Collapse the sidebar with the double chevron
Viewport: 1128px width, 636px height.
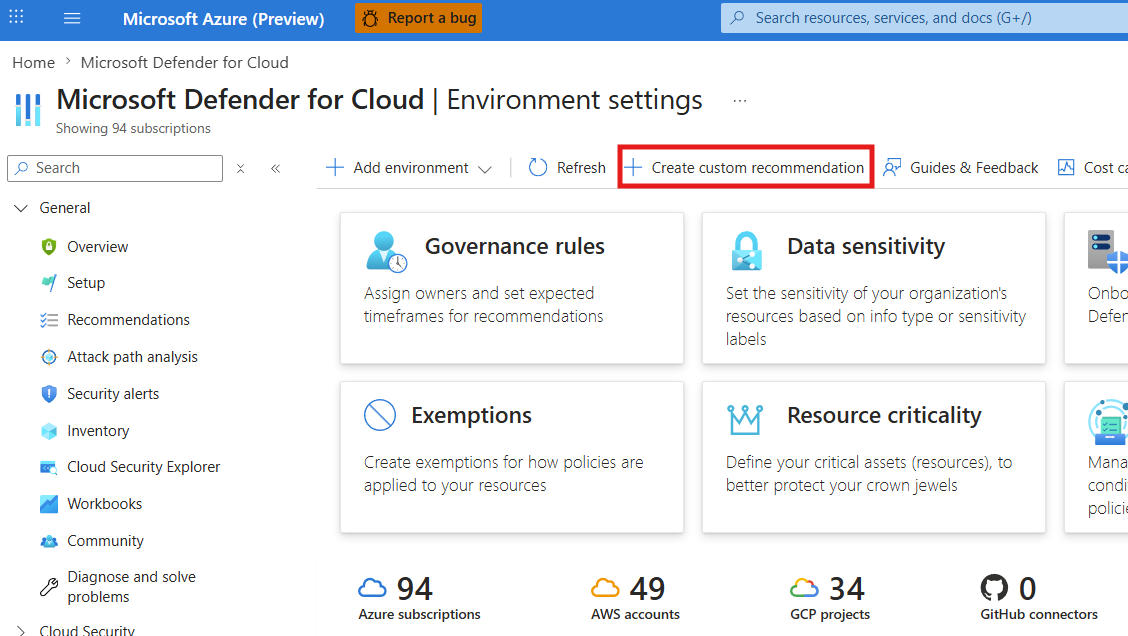point(276,168)
